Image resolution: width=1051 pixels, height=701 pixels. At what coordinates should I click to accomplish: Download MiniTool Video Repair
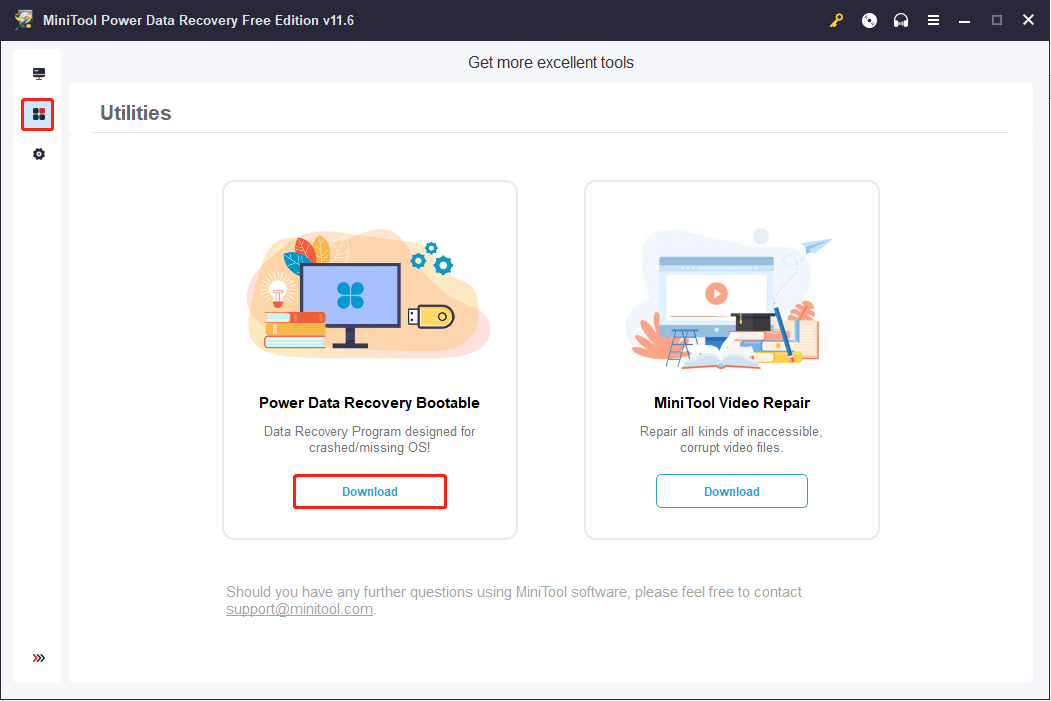coord(732,491)
